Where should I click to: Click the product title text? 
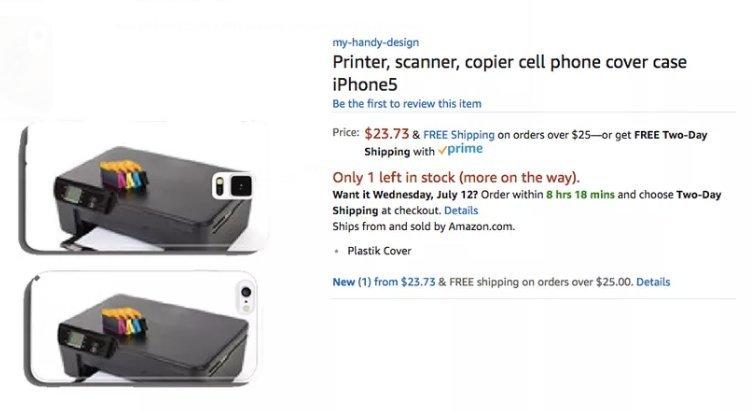point(509,73)
